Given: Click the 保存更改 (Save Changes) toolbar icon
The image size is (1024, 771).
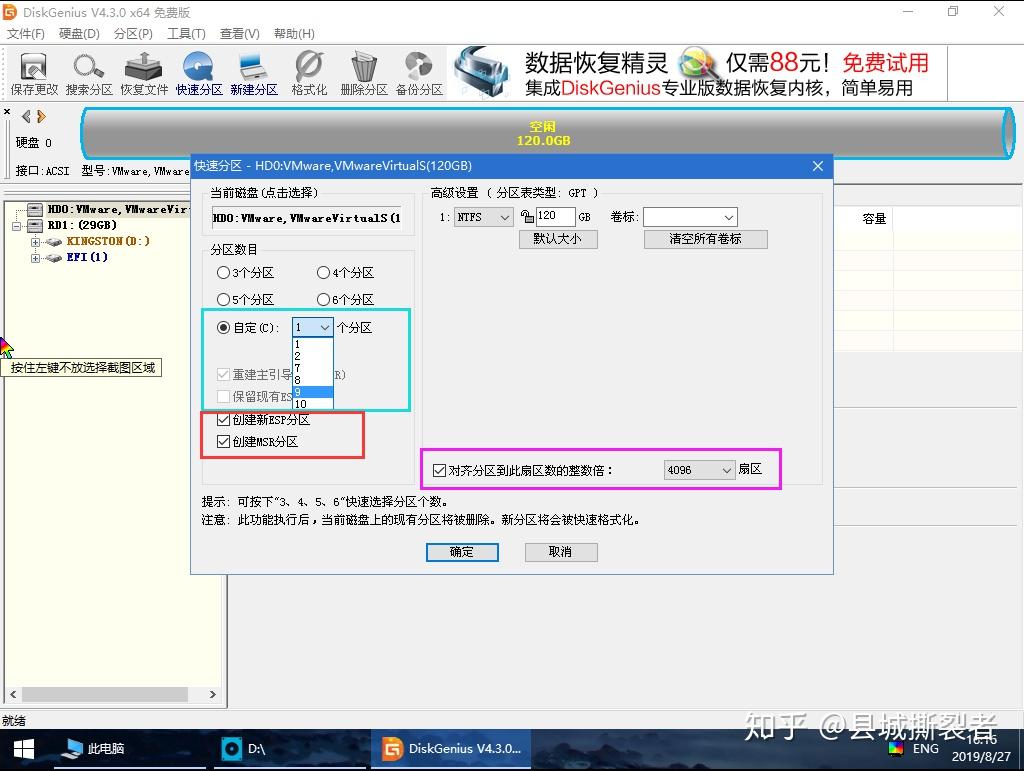Looking at the screenshot, I should pyautogui.click(x=33, y=72).
